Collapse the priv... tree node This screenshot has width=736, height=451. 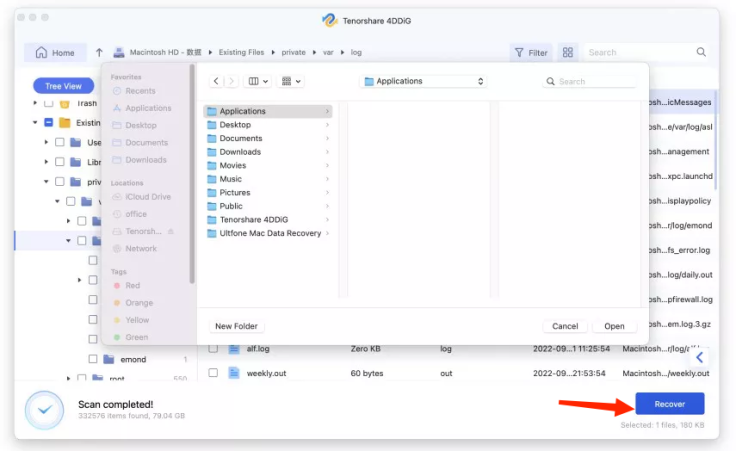46,182
